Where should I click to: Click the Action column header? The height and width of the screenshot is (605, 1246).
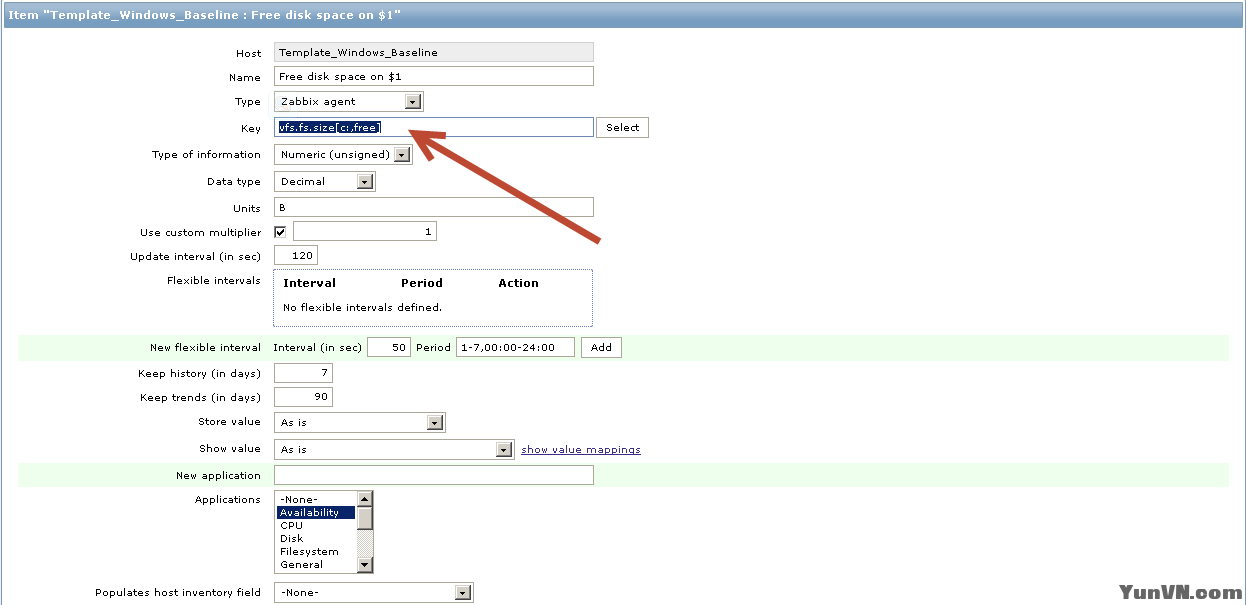(518, 283)
